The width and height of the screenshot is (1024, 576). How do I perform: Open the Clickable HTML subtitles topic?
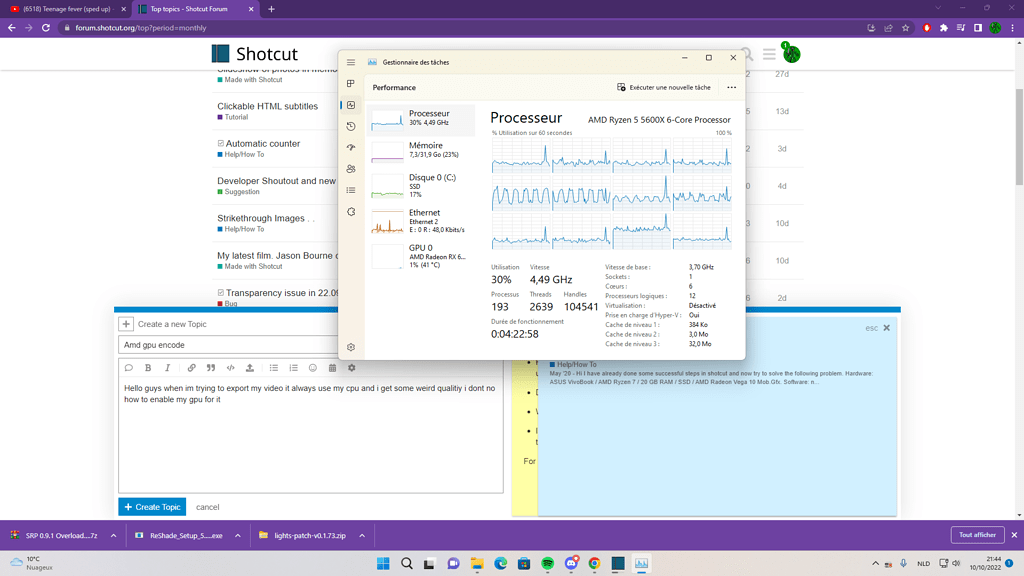click(267, 106)
